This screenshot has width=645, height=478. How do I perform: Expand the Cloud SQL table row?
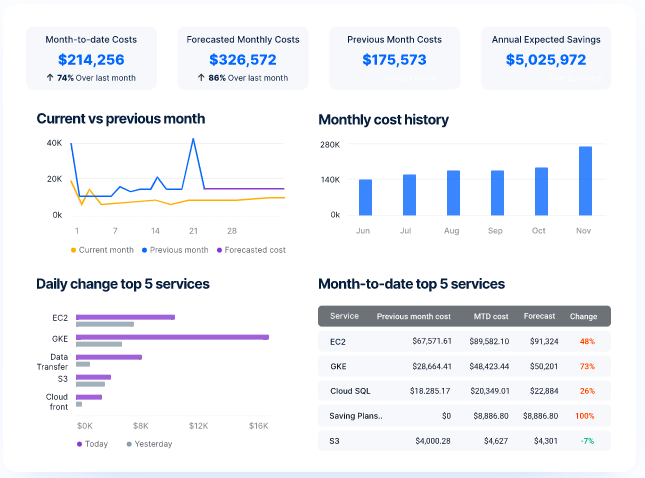(x=463, y=391)
